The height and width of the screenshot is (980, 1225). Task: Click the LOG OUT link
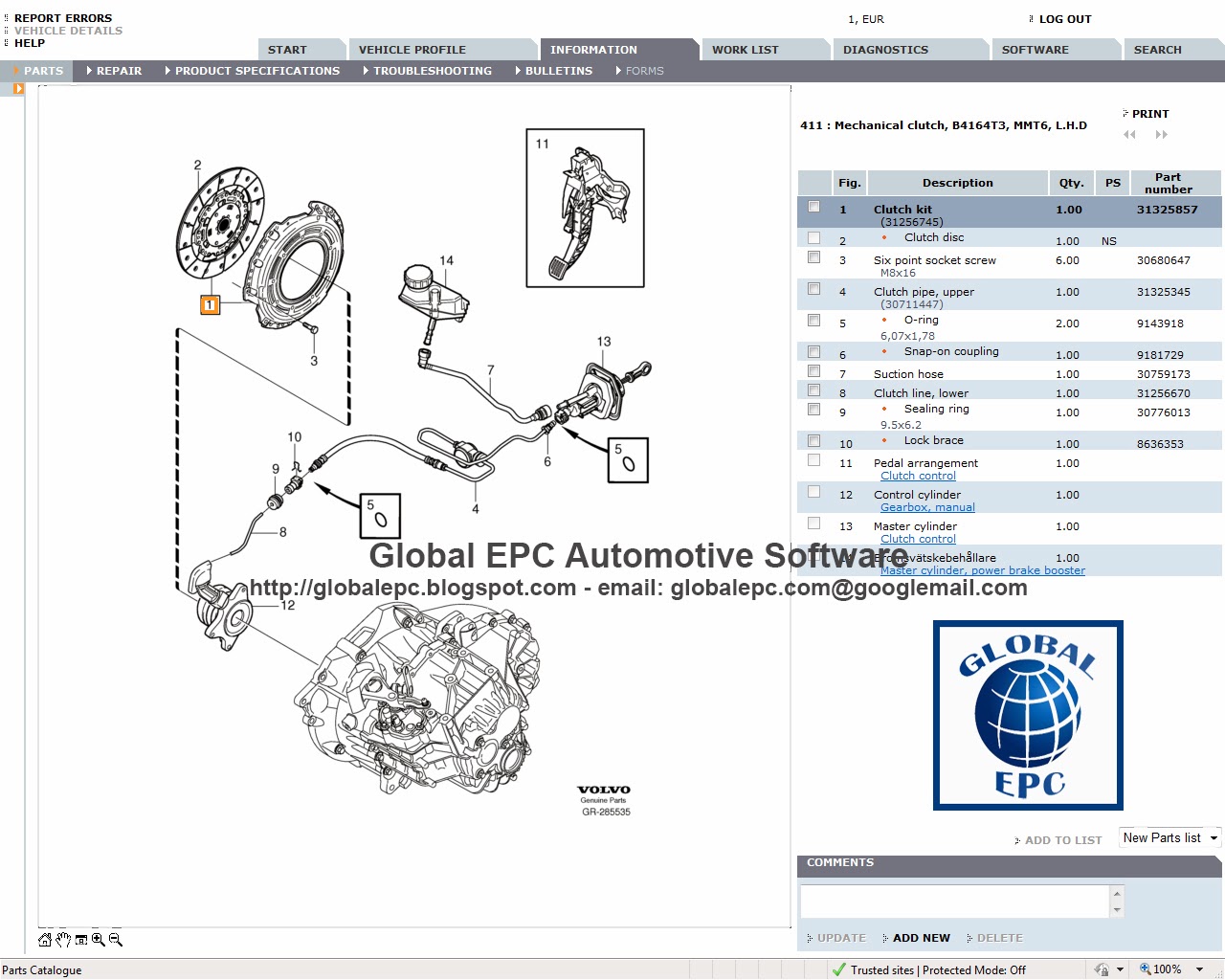pos(1065,19)
